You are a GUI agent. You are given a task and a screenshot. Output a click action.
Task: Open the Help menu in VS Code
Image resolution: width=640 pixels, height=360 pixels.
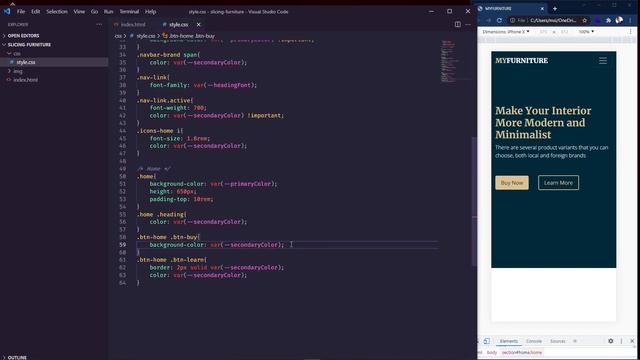151,11
